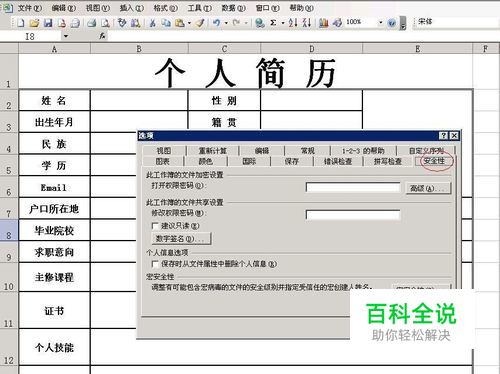Viewport: 500px width, 374px height.
Task: Open the 窗口 menu
Action: point(268,8)
